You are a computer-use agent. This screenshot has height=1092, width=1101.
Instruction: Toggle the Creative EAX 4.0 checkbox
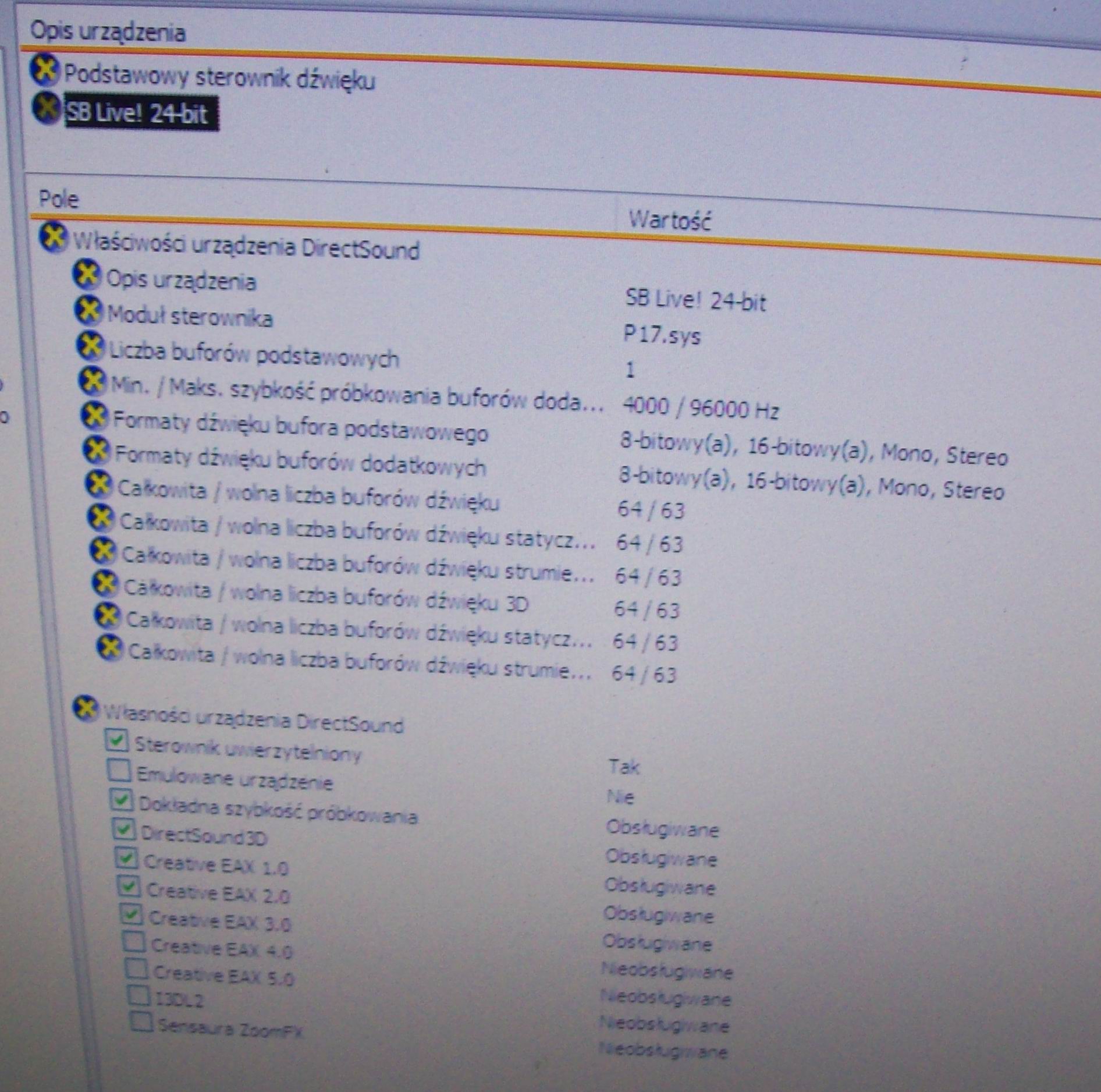coord(134,942)
